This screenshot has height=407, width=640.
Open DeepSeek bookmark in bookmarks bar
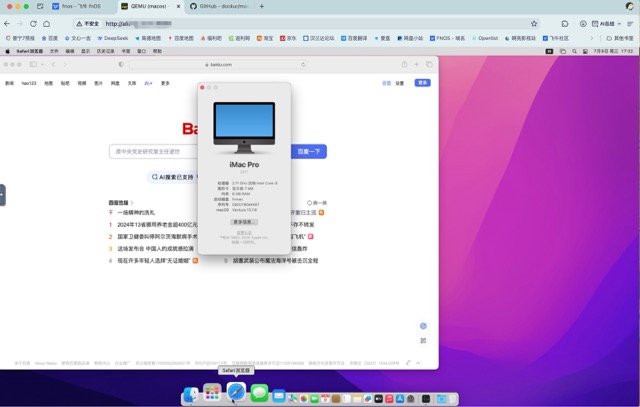[x=113, y=38]
